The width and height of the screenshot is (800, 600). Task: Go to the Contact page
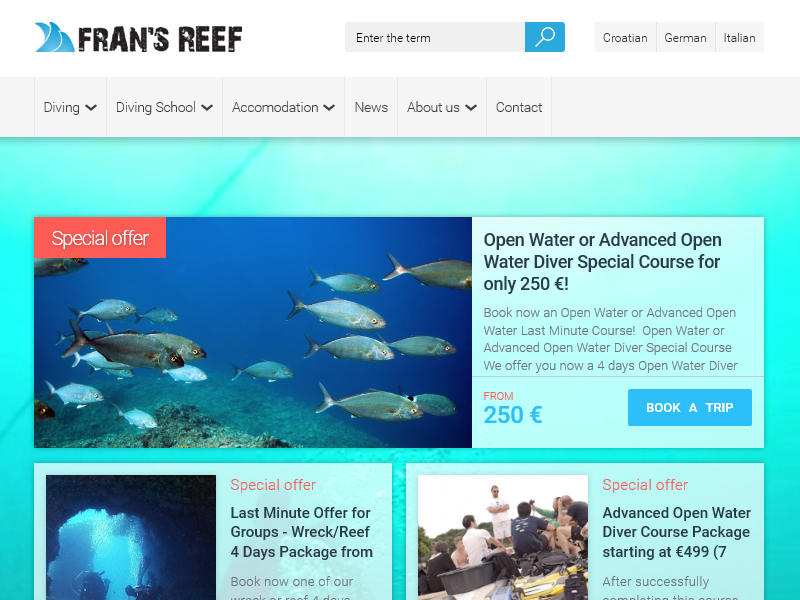pos(519,107)
